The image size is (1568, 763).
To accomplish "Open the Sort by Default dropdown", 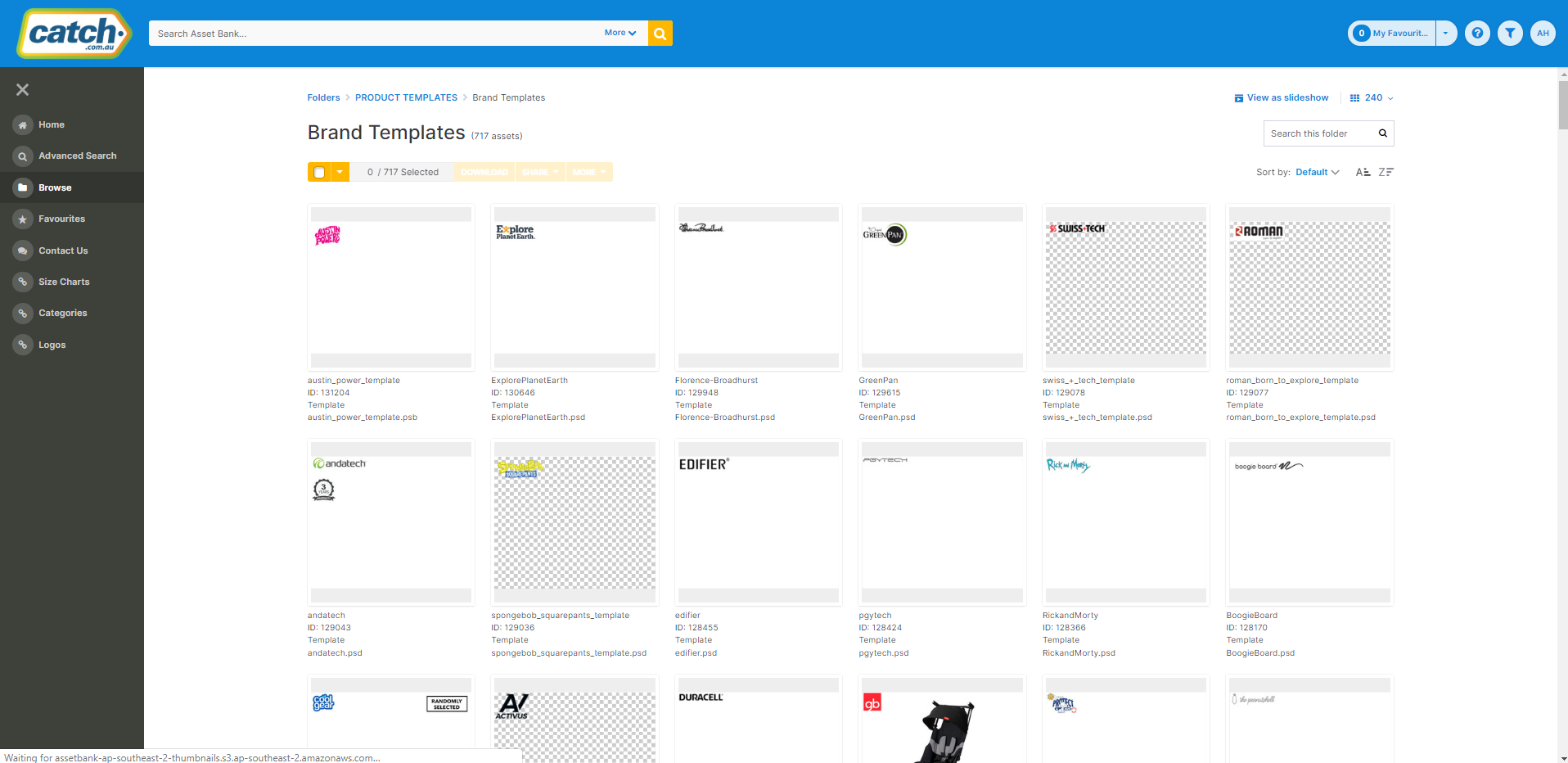I will (1318, 172).
